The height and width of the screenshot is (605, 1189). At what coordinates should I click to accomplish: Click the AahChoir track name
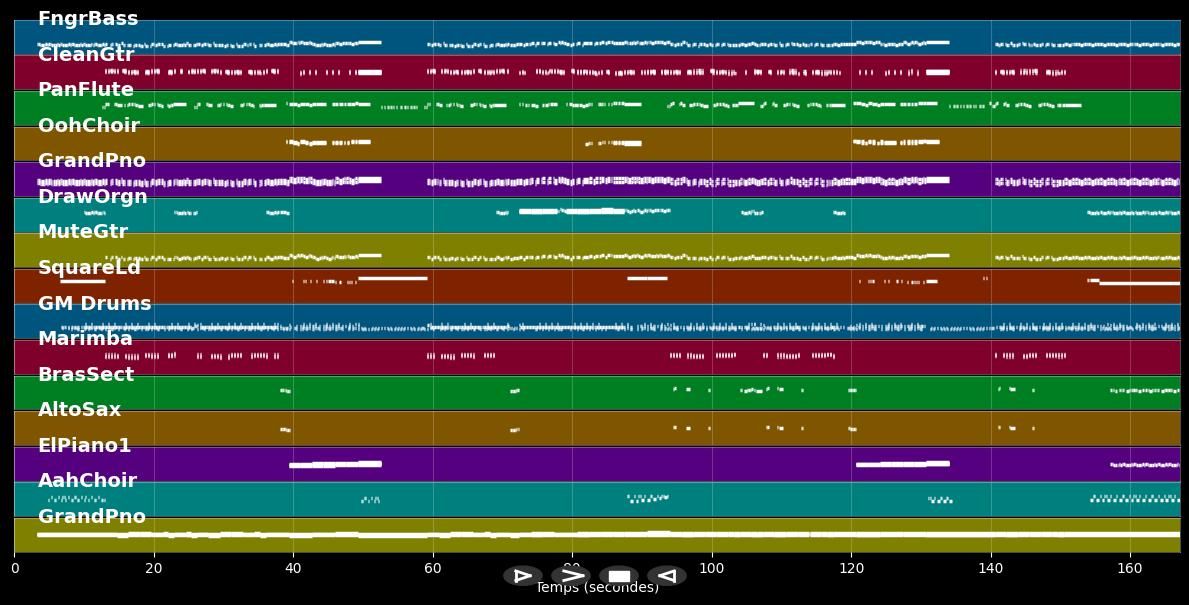[x=88, y=481]
